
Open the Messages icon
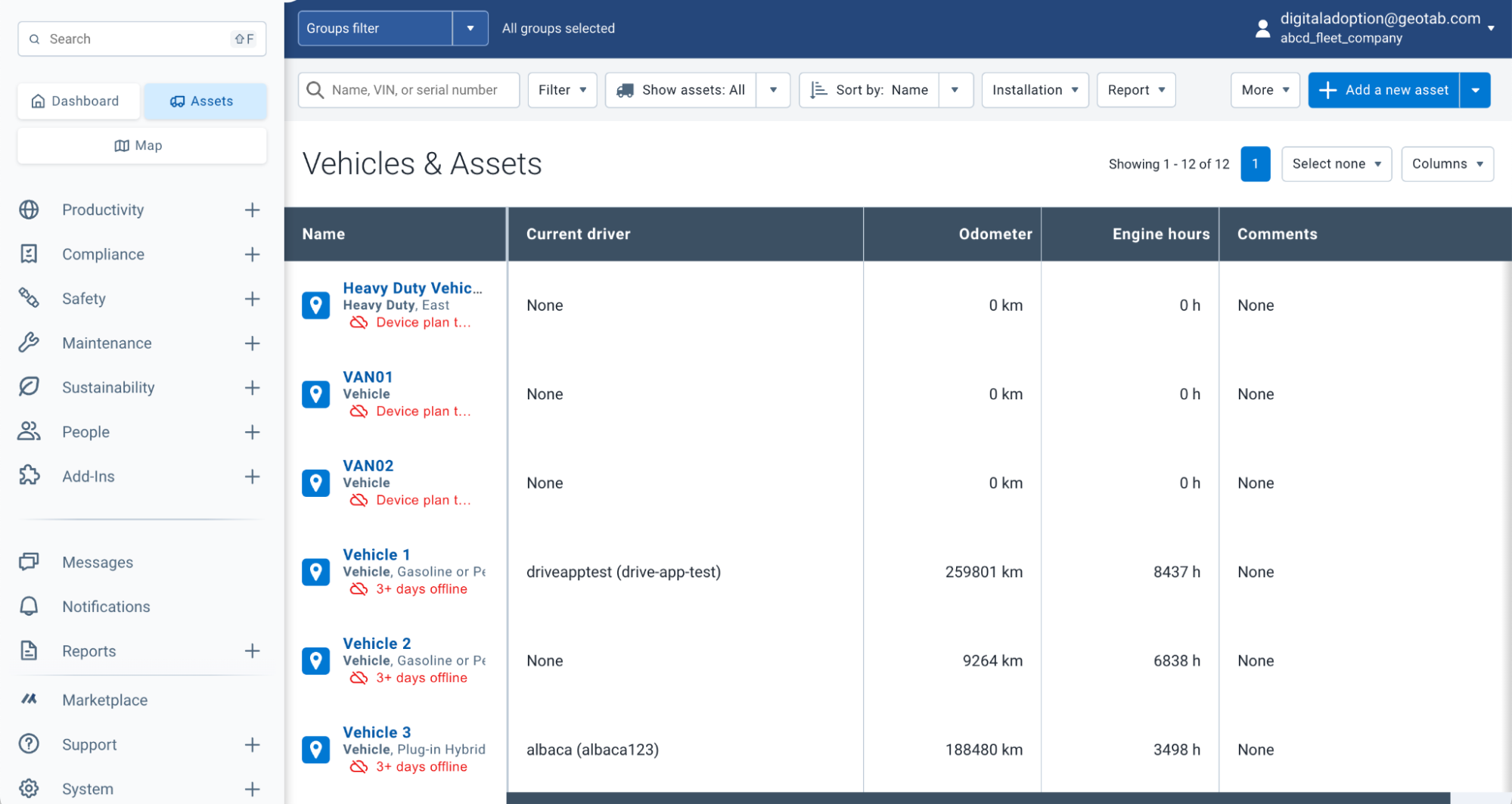(x=29, y=562)
